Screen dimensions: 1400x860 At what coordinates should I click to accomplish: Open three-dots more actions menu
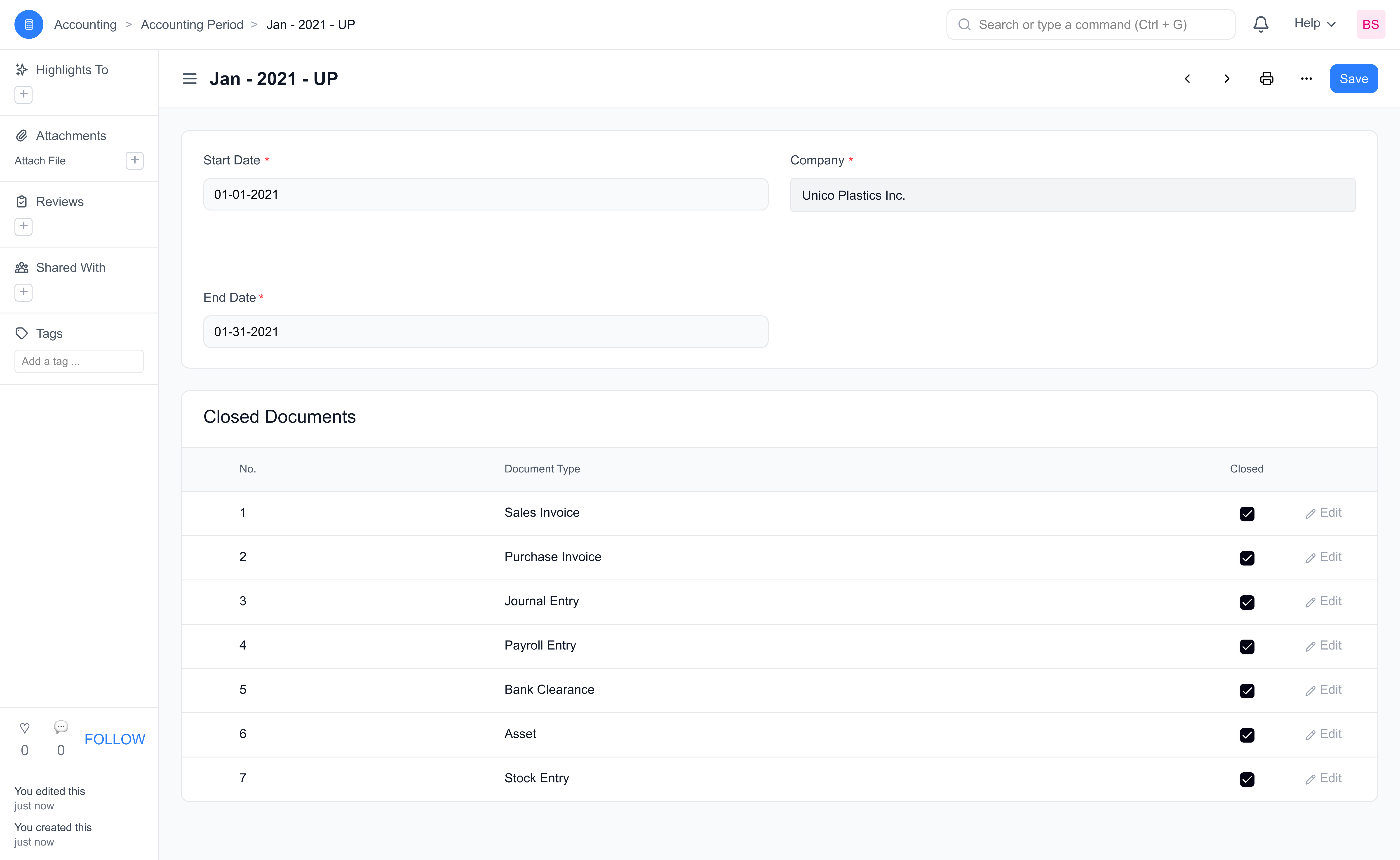tap(1306, 79)
